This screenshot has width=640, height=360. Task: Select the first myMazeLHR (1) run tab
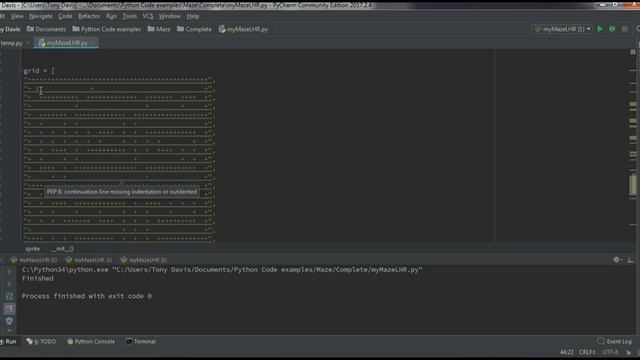tap(34, 260)
